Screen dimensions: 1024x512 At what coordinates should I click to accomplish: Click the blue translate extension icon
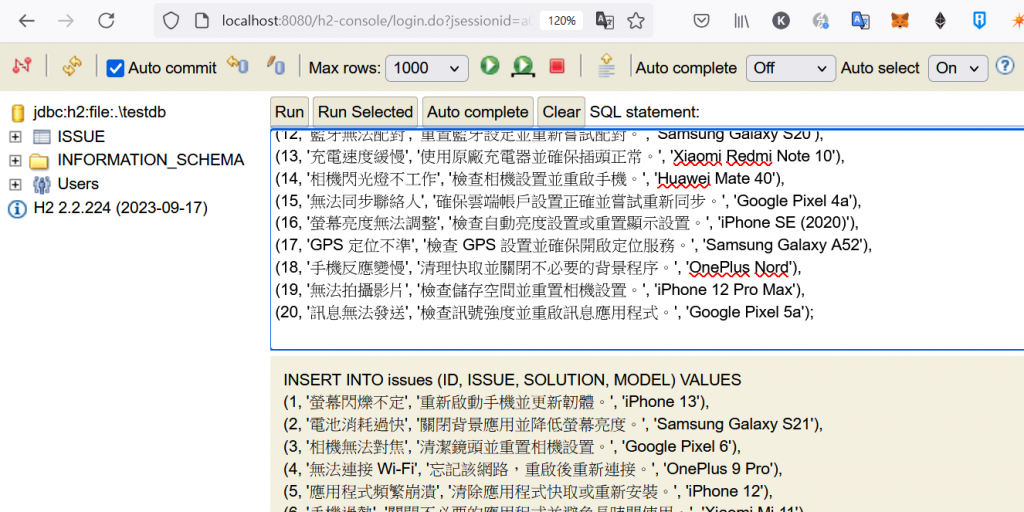tap(861, 21)
